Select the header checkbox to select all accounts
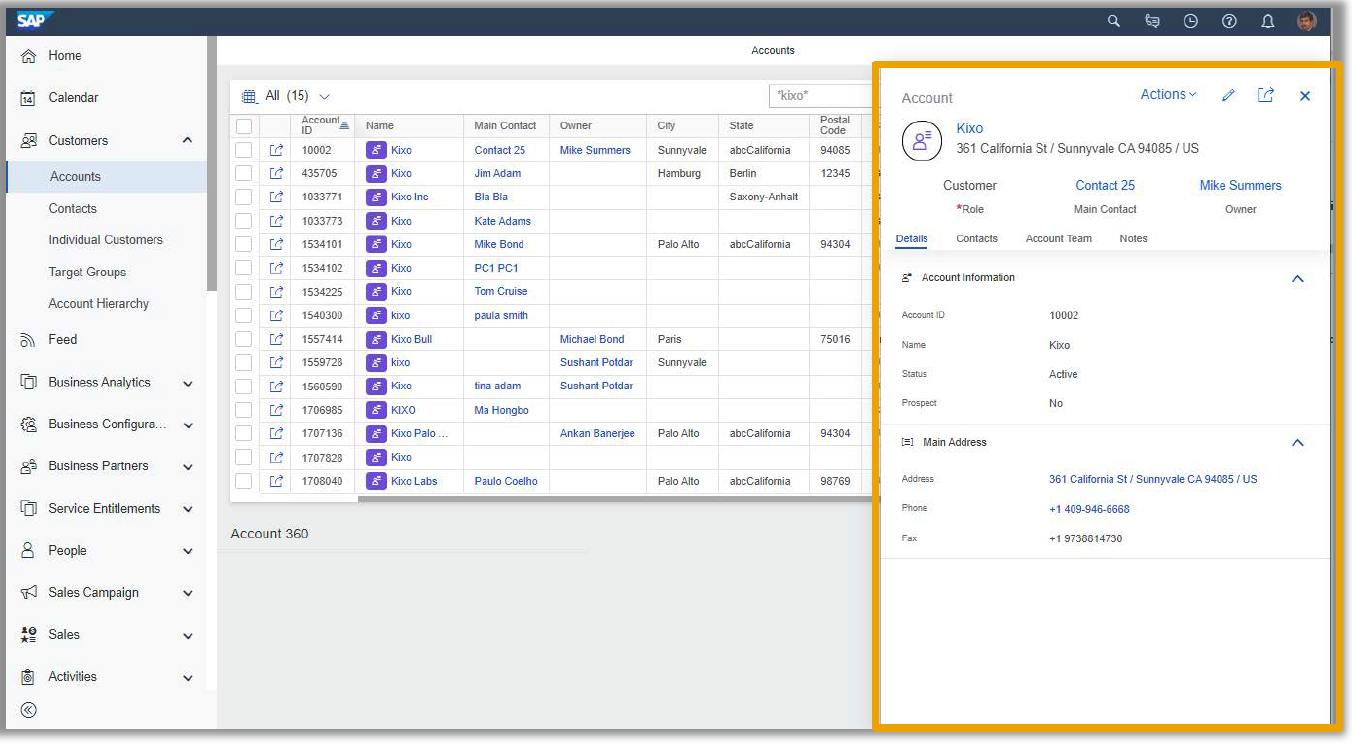 click(243, 125)
